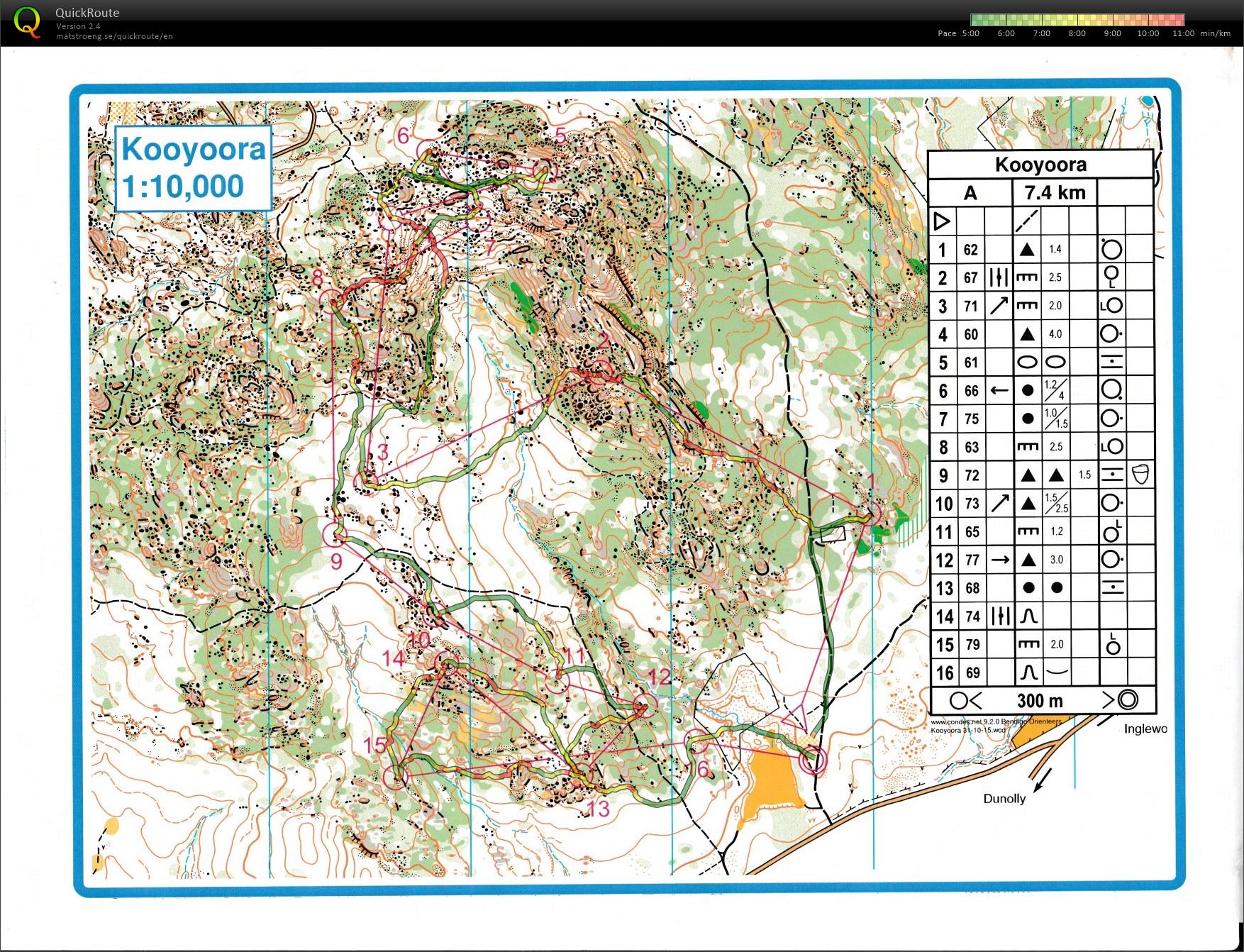
Task: Click the matstroeng.se/quickroute/en link text
Action: (114, 36)
